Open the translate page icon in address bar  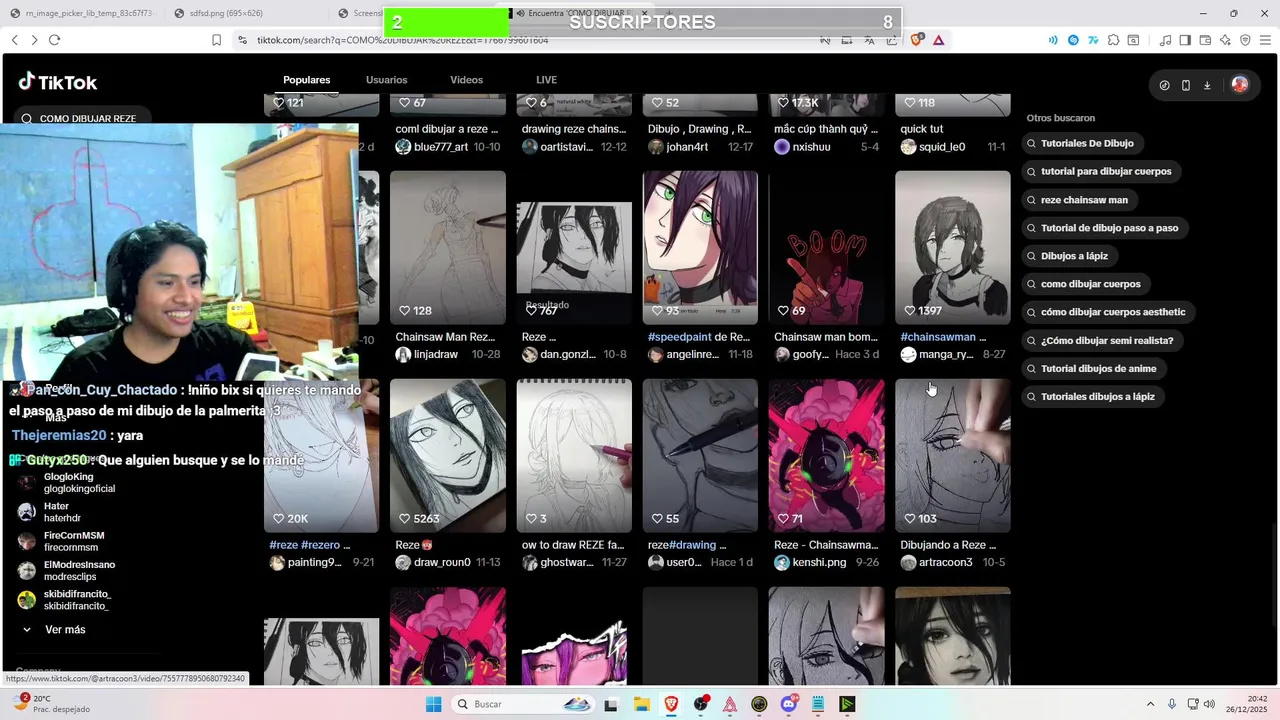(x=869, y=40)
